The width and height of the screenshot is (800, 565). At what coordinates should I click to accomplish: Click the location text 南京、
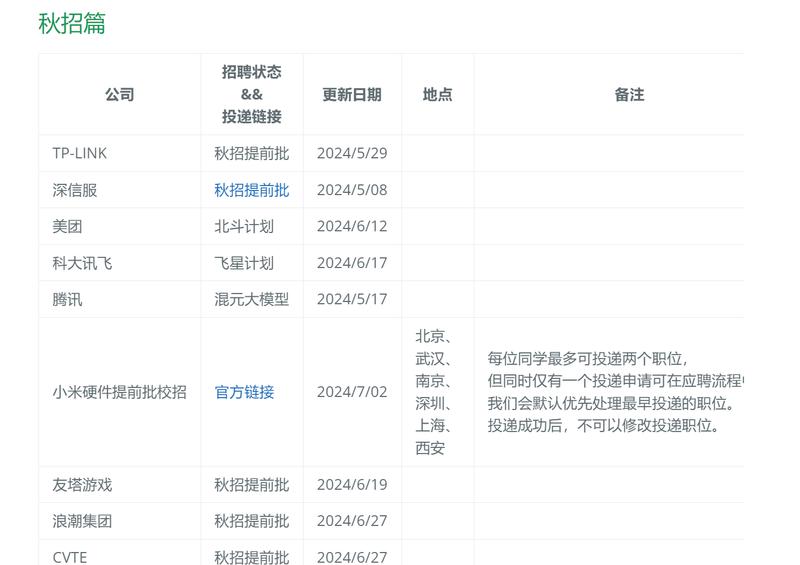pos(433,381)
